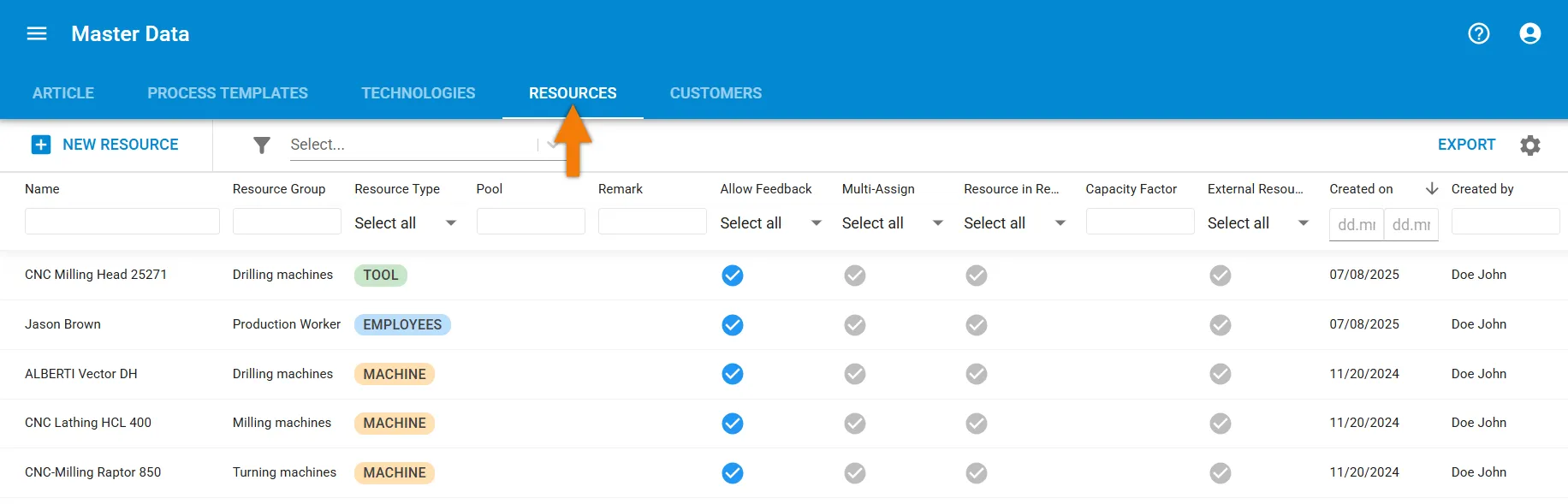The image size is (1568, 504).
Task: Toggle Resource in Re... for Jason Brown
Action: (x=977, y=325)
